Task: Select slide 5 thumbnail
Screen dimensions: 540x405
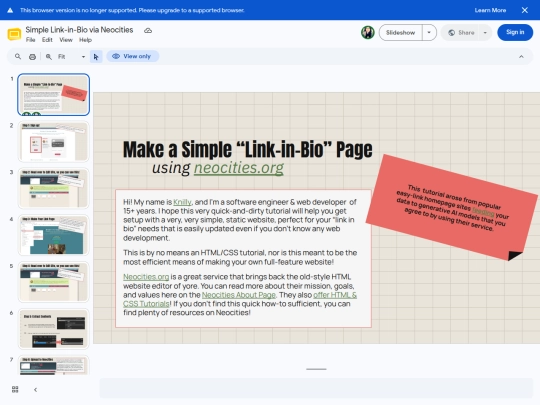Action: pos(54,282)
